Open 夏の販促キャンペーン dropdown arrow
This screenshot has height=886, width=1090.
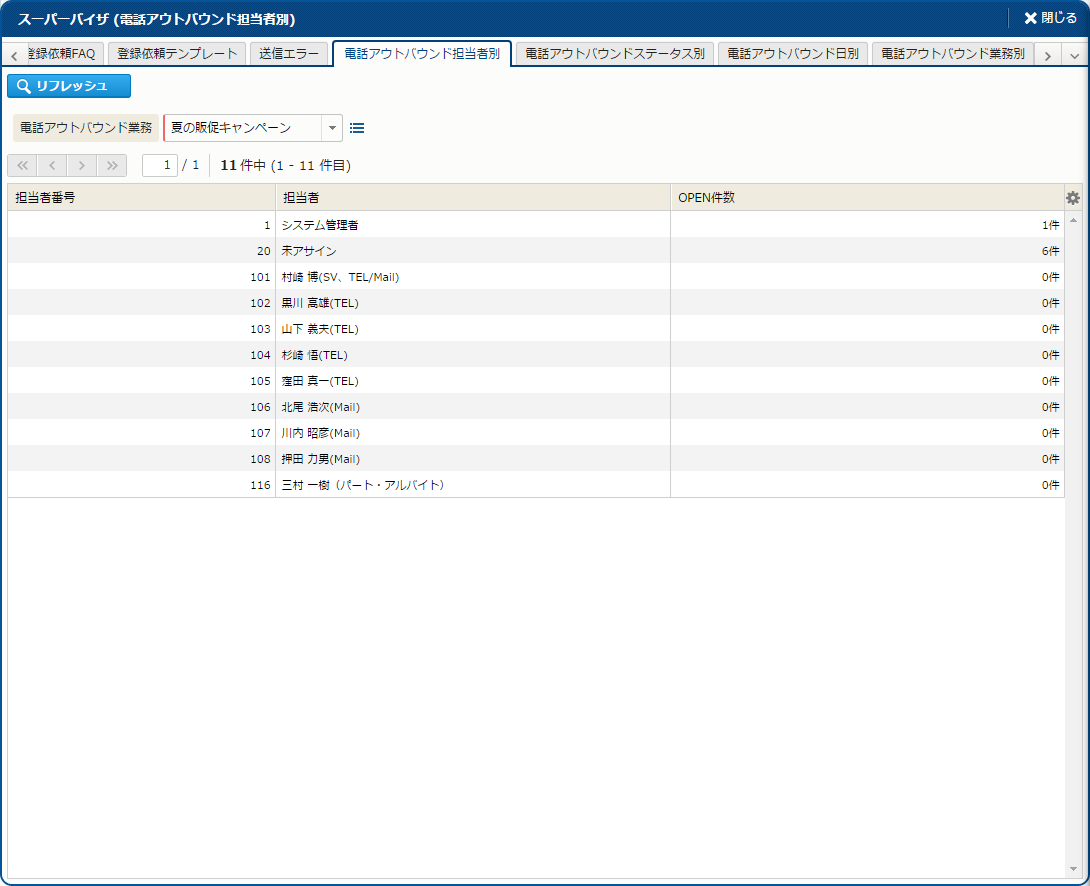coord(332,128)
